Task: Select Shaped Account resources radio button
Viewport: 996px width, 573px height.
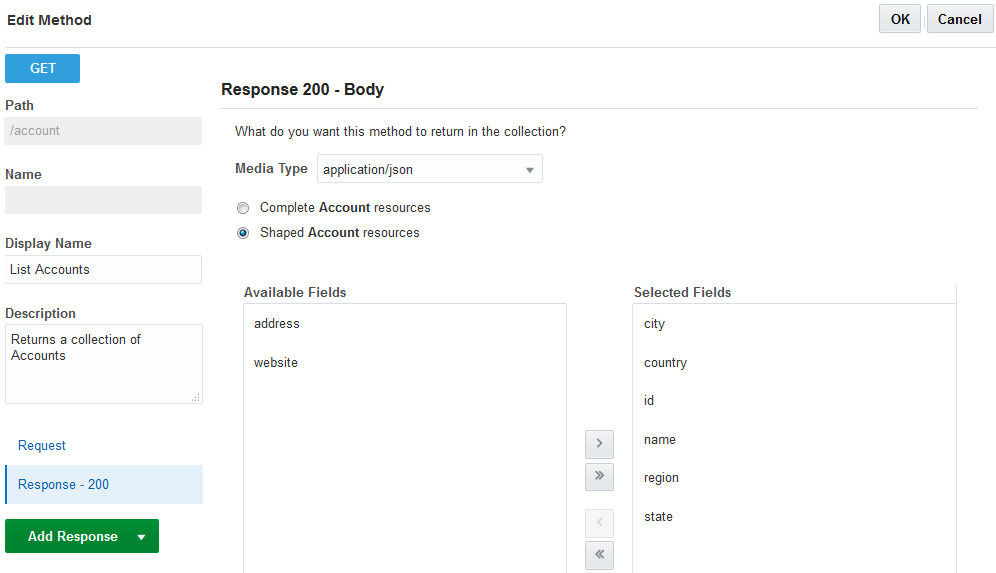Action: (243, 233)
